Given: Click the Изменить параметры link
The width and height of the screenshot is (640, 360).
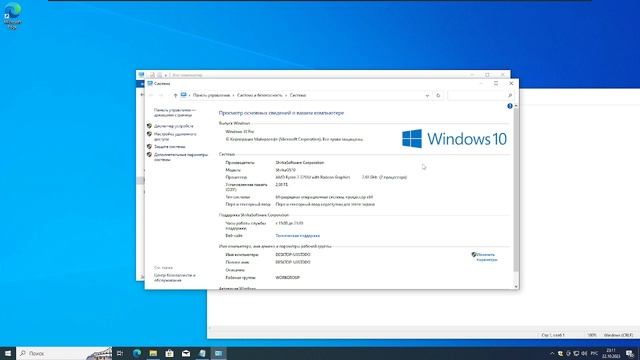Looking at the screenshot, I should click(x=487, y=257).
